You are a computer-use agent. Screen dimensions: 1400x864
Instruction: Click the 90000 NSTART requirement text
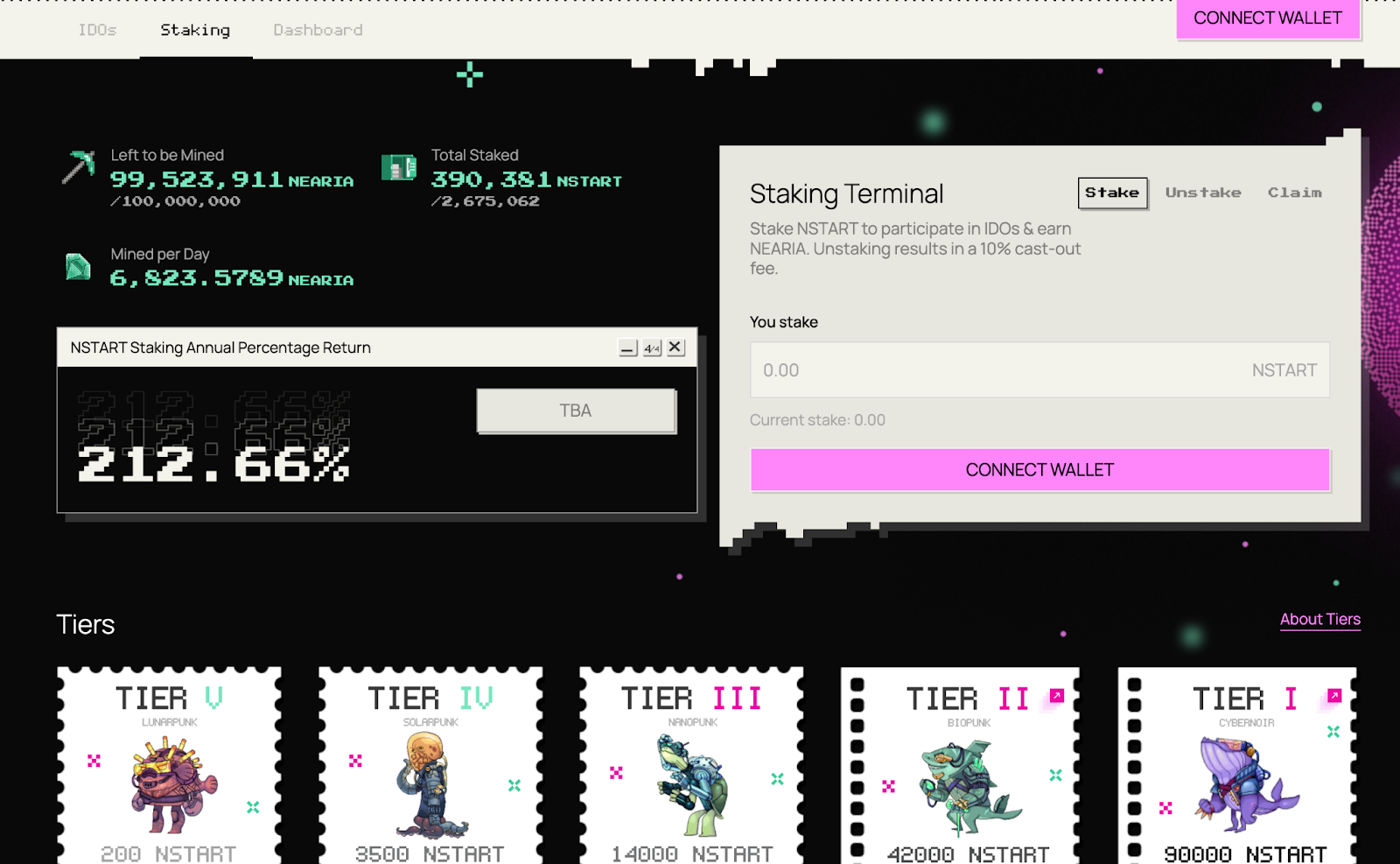[x=1245, y=854]
